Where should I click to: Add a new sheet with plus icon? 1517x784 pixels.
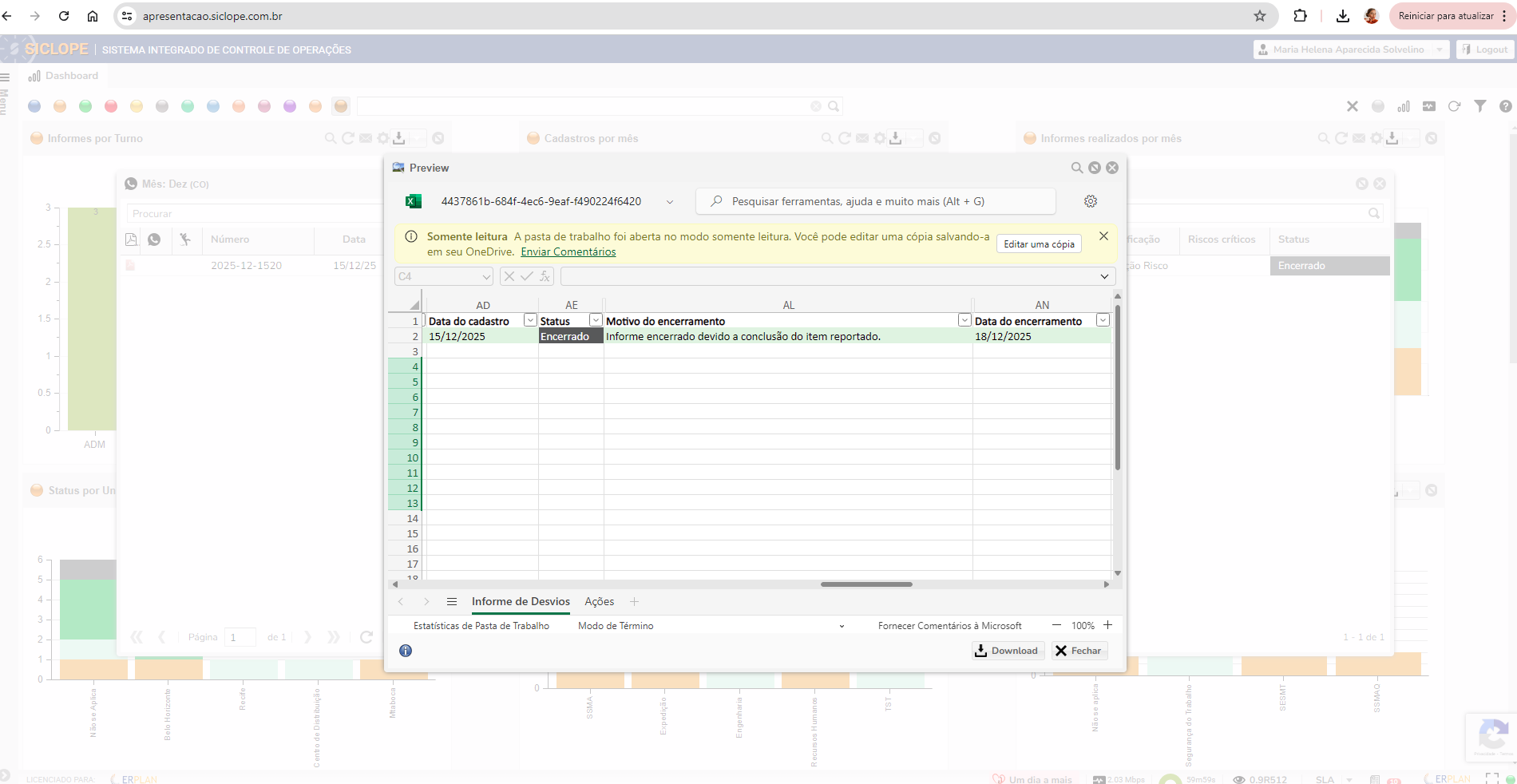coord(634,602)
